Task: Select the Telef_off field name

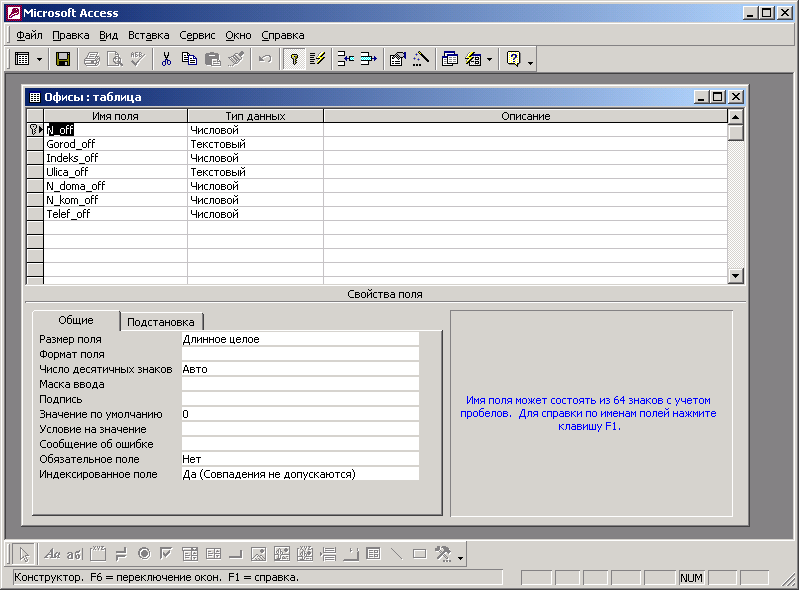Action: coord(116,214)
